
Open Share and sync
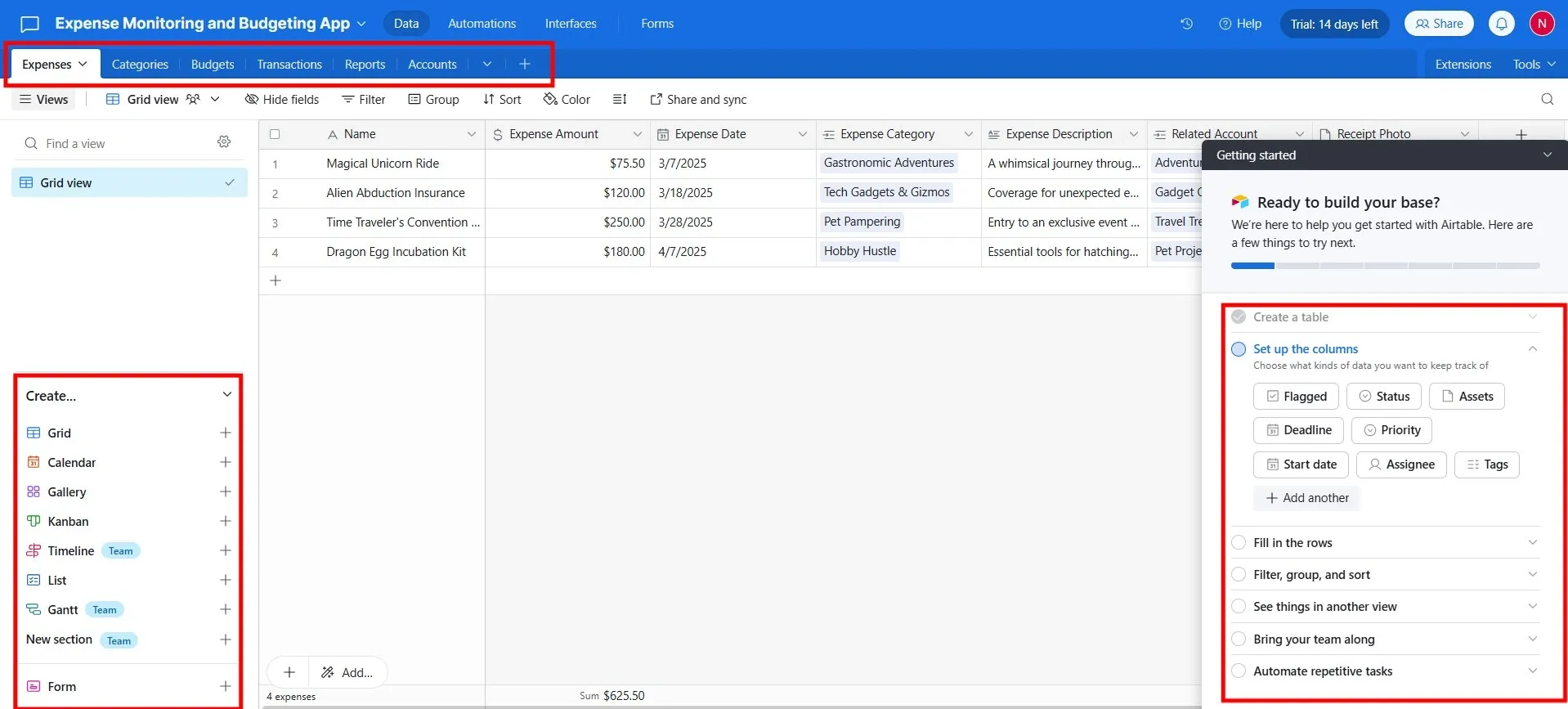(698, 99)
